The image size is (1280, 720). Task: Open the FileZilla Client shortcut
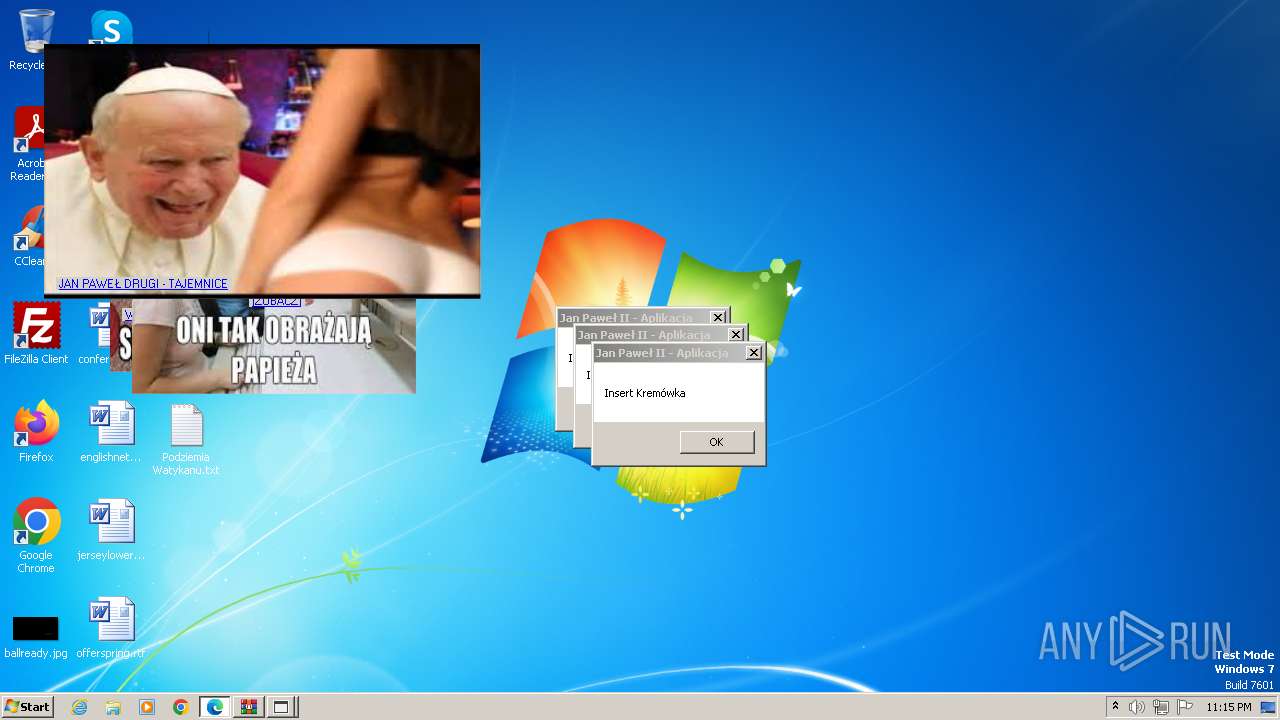pos(36,334)
